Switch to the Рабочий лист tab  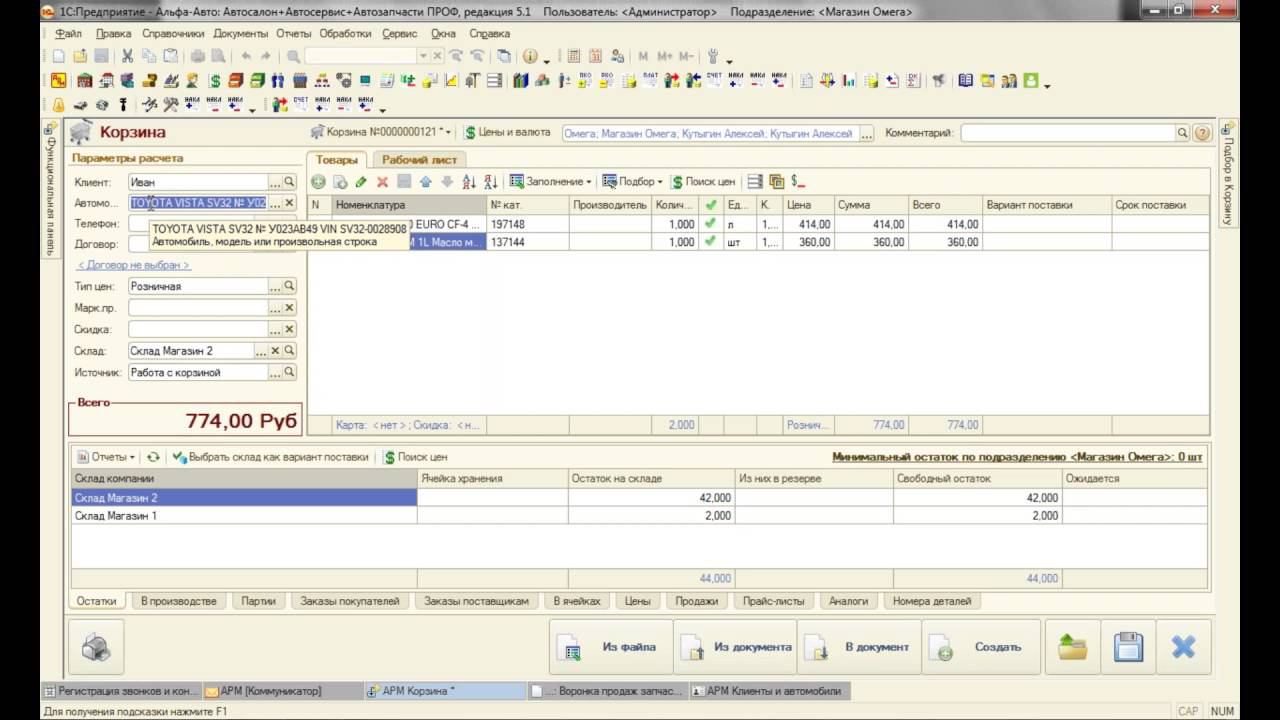pos(419,159)
